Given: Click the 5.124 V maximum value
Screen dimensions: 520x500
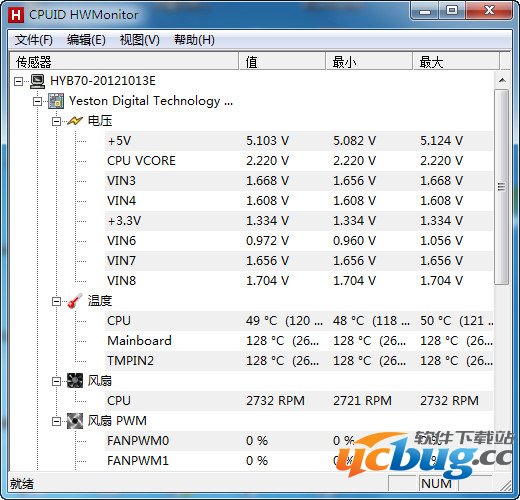Looking at the screenshot, I should [442, 141].
